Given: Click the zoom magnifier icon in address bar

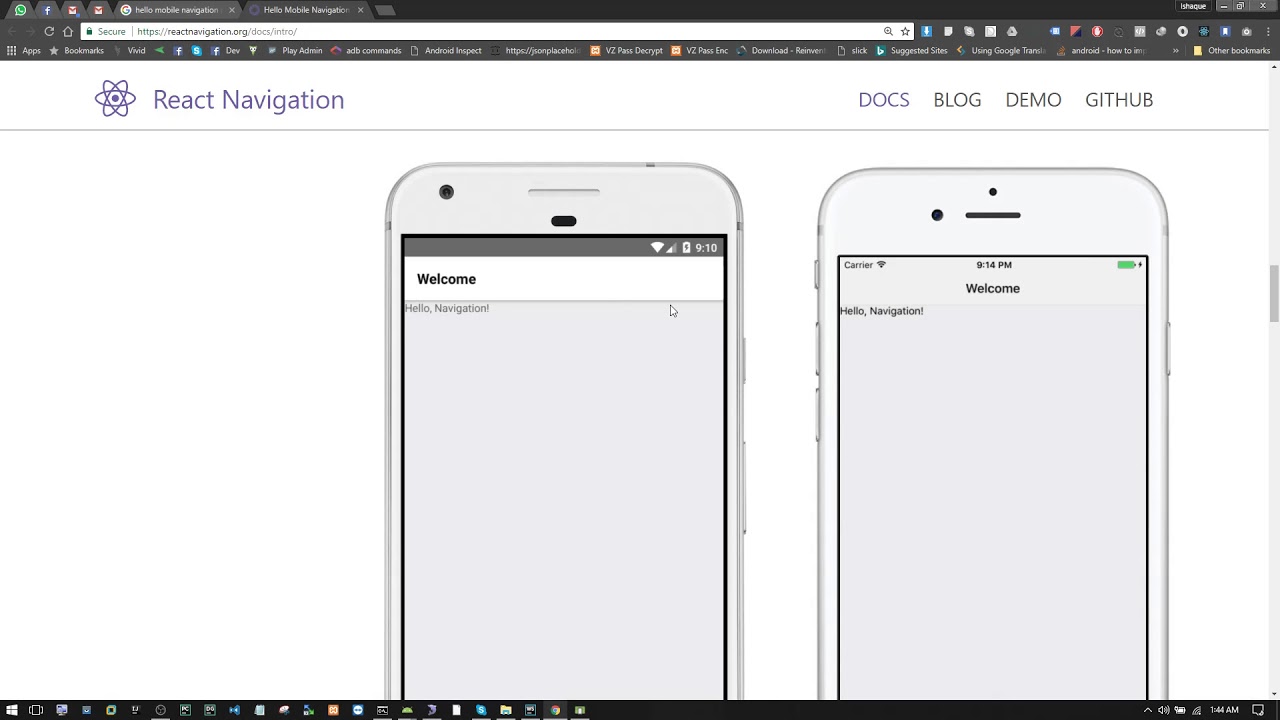Looking at the screenshot, I should (888, 31).
